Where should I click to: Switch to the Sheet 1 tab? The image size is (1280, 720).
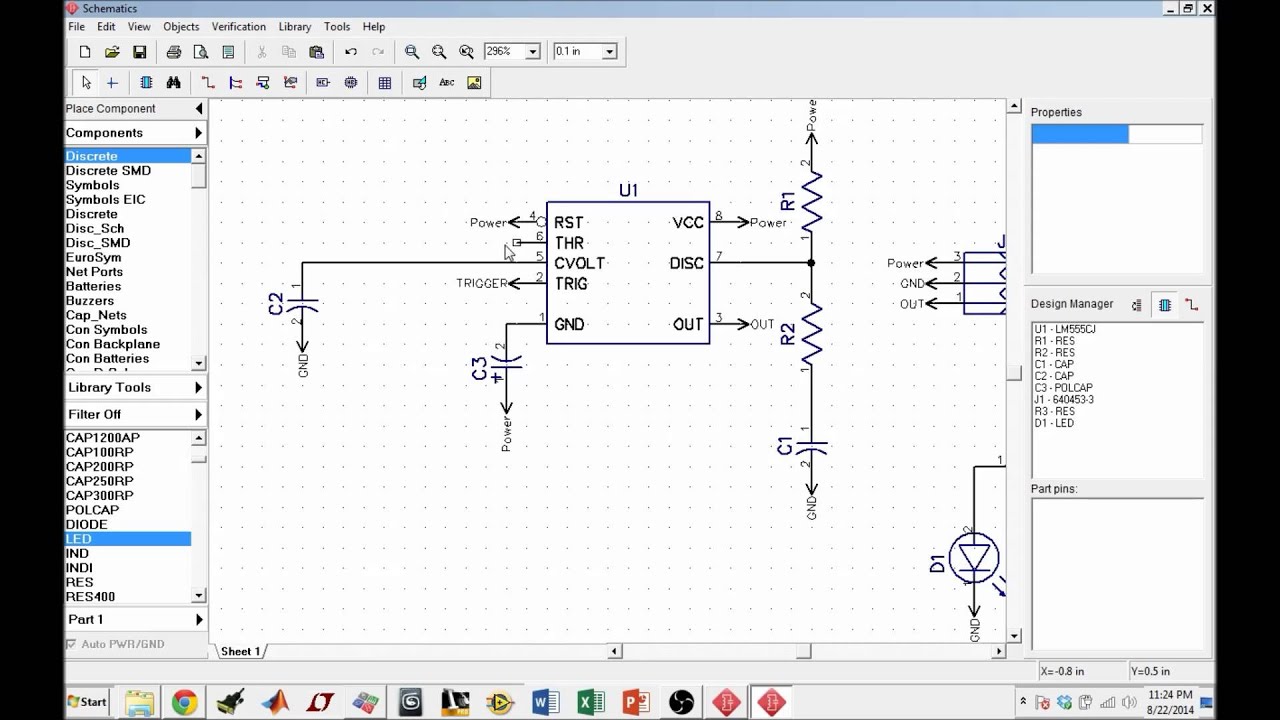pos(241,652)
